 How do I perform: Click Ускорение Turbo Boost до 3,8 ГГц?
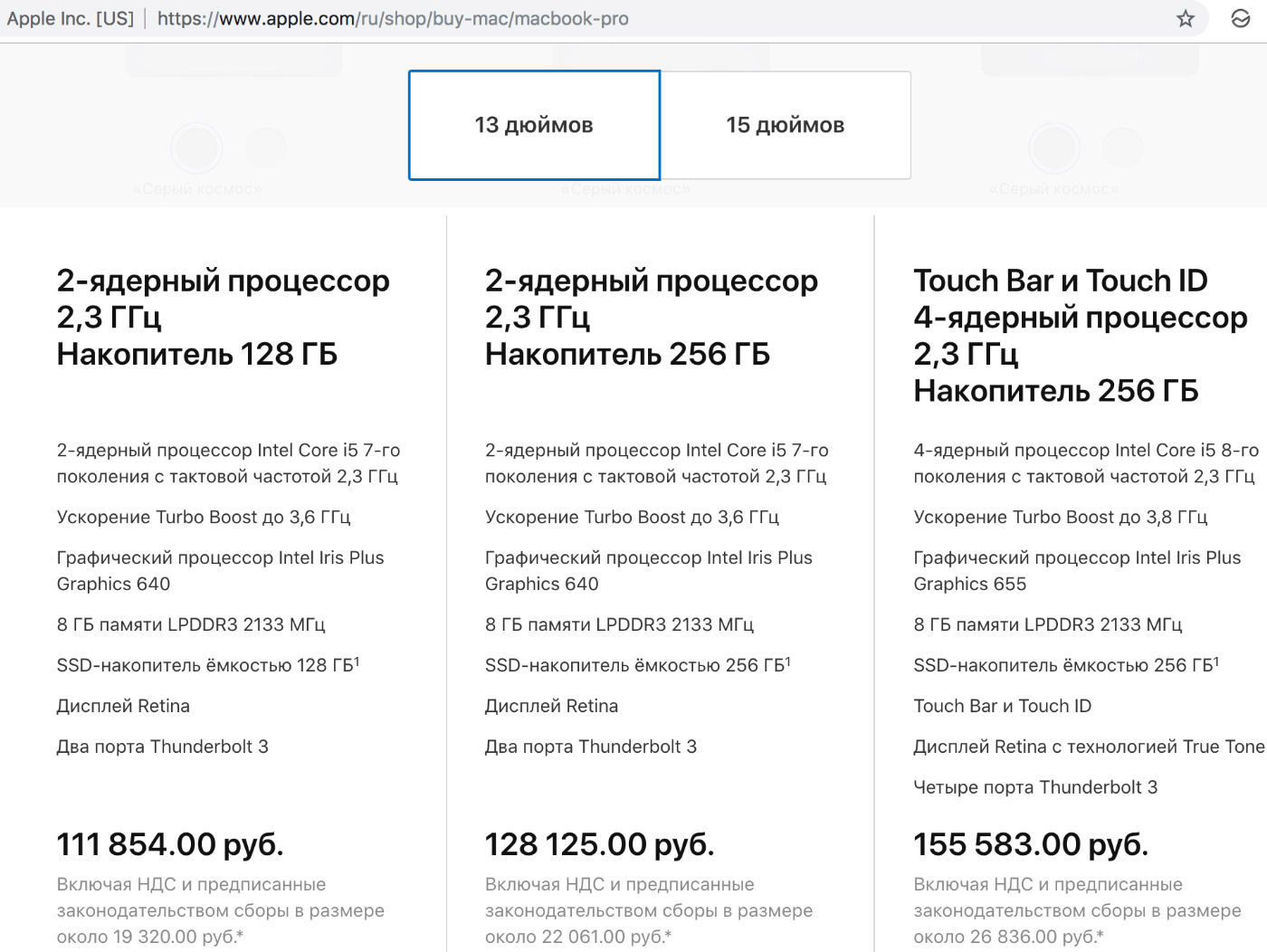(x=1061, y=517)
